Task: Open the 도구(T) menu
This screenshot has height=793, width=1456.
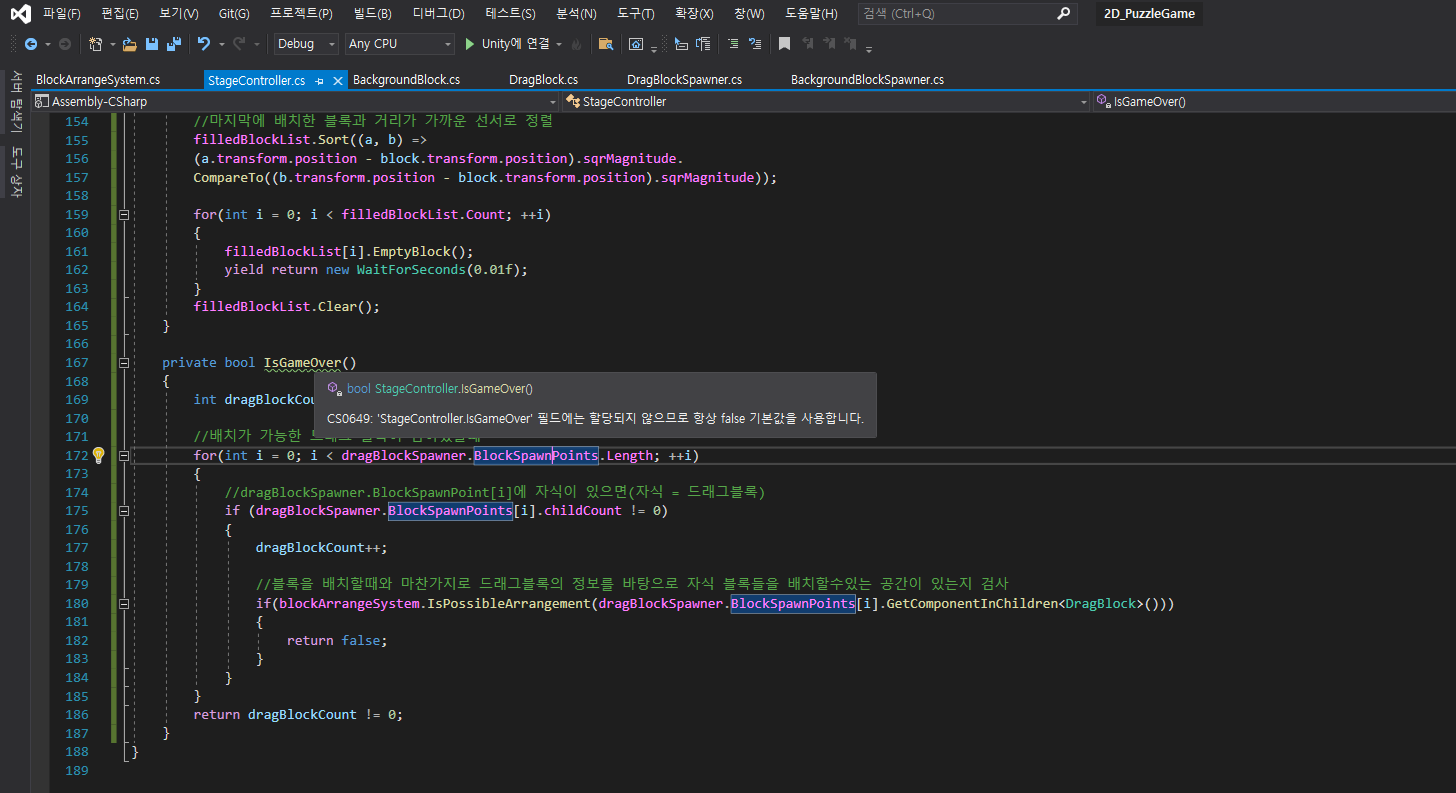Action: pyautogui.click(x=636, y=14)
